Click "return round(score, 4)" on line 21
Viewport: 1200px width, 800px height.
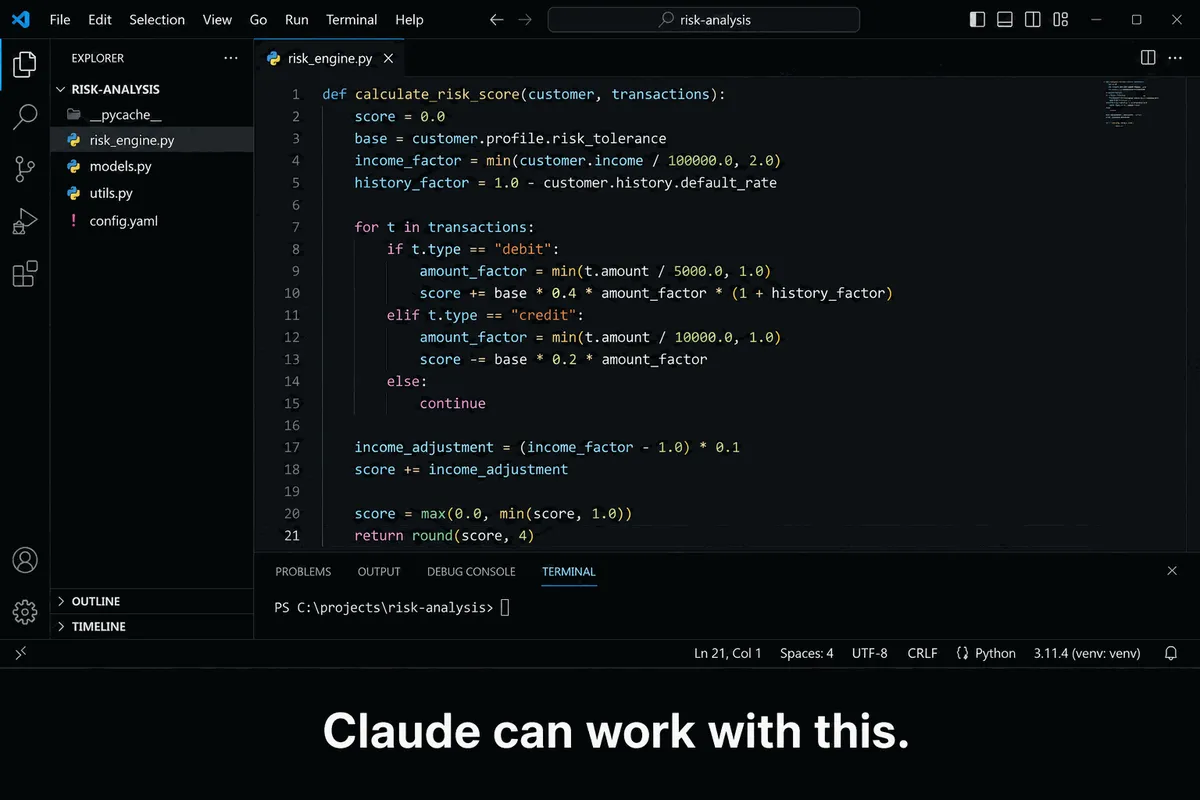tap(444, 536)
